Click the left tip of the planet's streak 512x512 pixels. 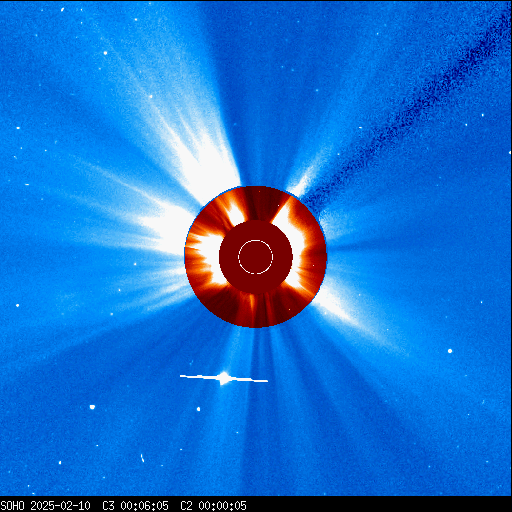181,376
